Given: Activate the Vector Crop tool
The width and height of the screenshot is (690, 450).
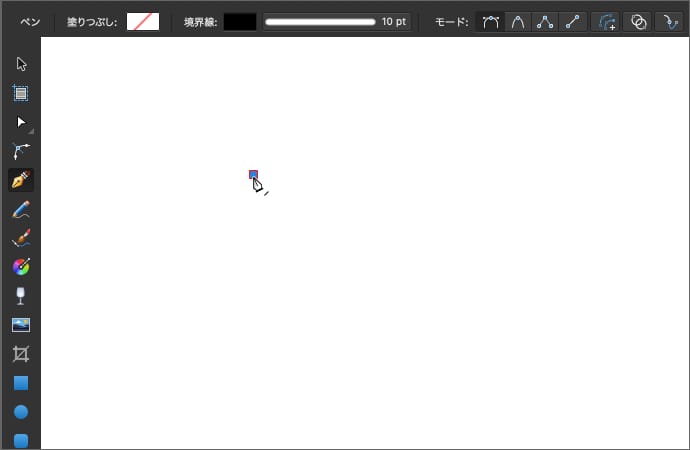Looking at the screenshot, I should (21, 354).
